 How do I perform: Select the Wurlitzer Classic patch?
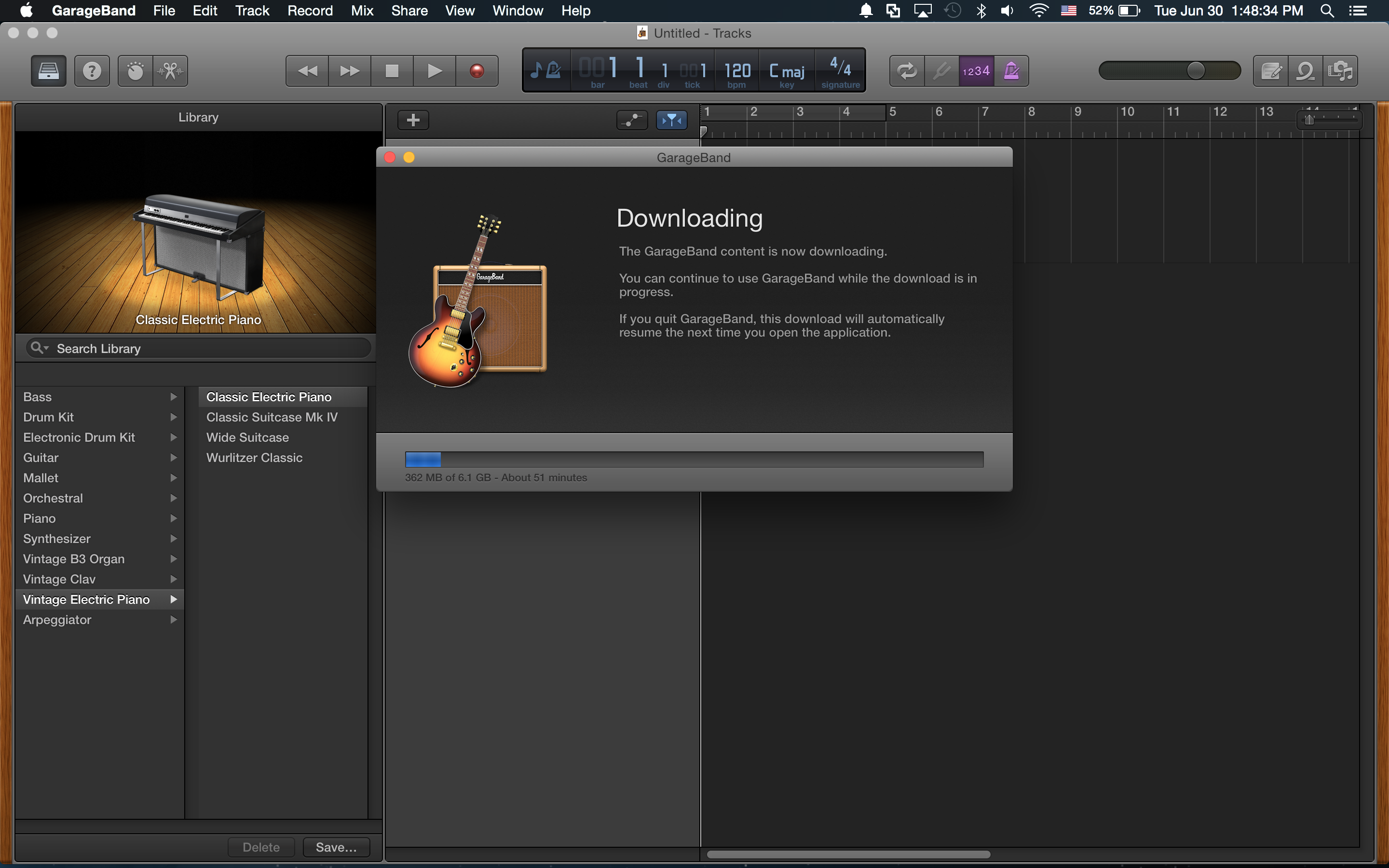click(254, 458)
